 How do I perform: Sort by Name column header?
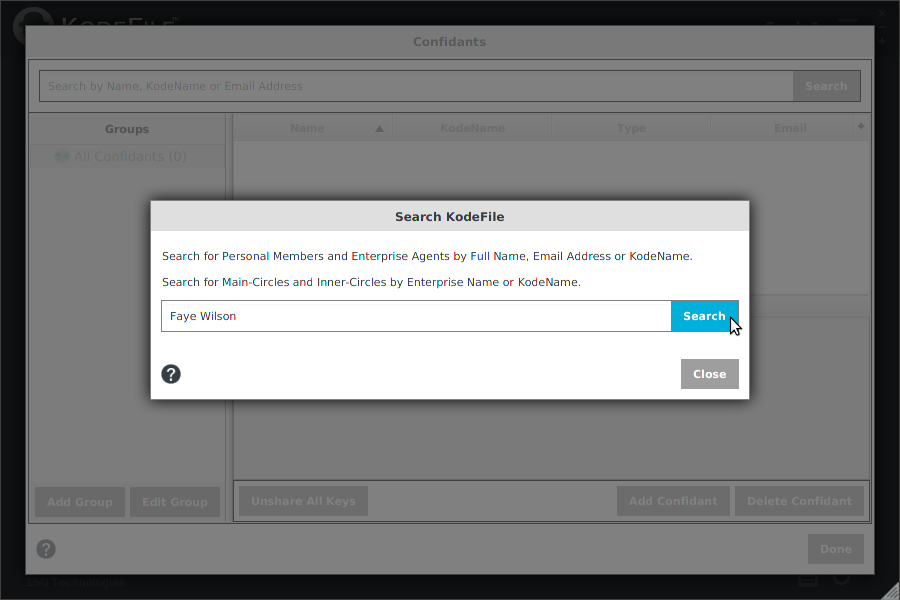click(313, 128)
